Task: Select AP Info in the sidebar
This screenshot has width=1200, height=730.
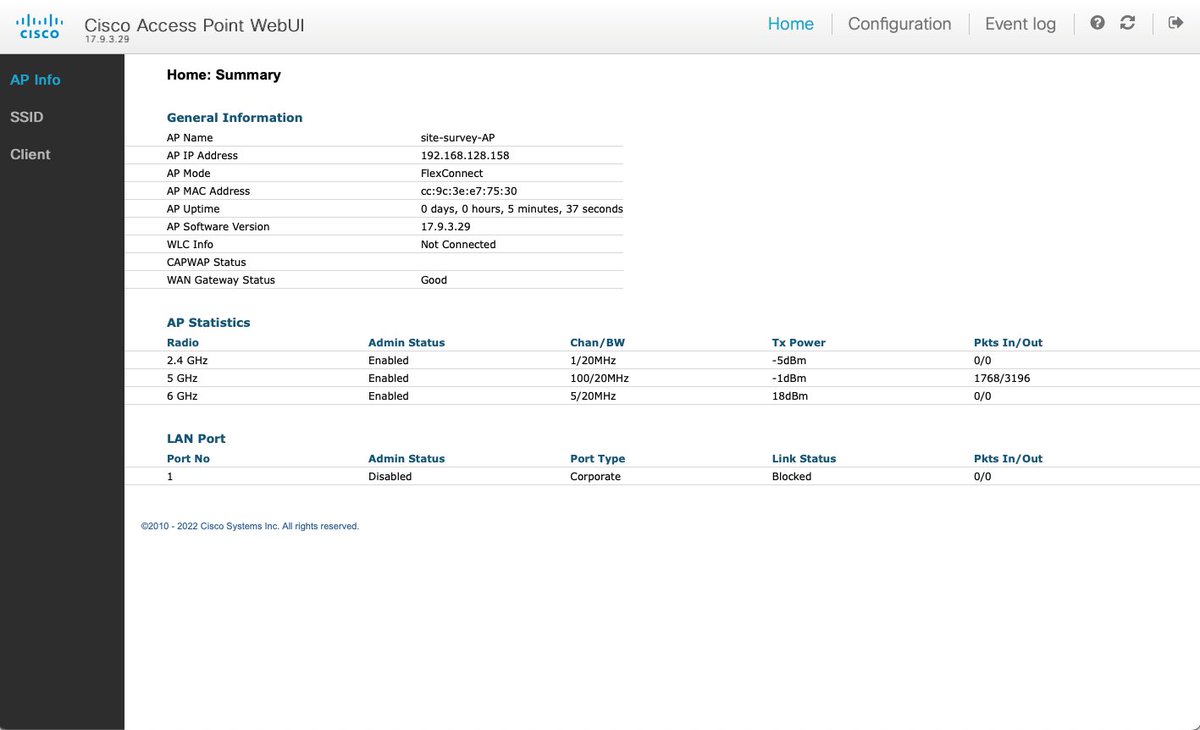Action: pos(35,80)
